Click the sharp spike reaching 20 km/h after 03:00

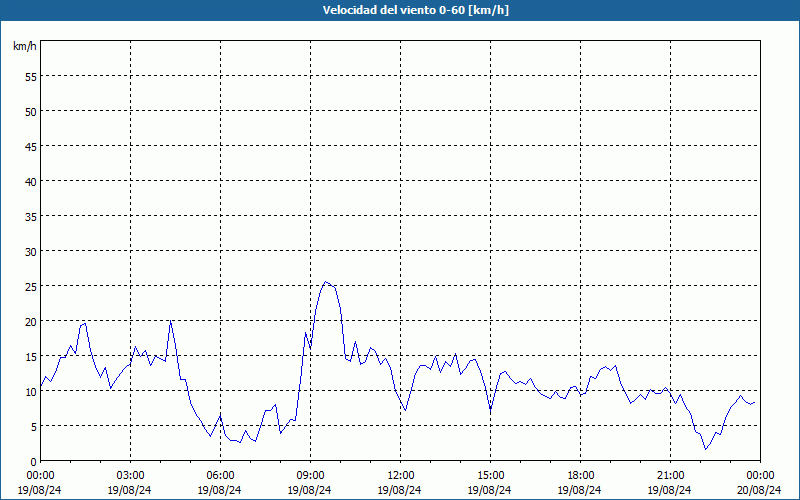[x=170, y=320]
